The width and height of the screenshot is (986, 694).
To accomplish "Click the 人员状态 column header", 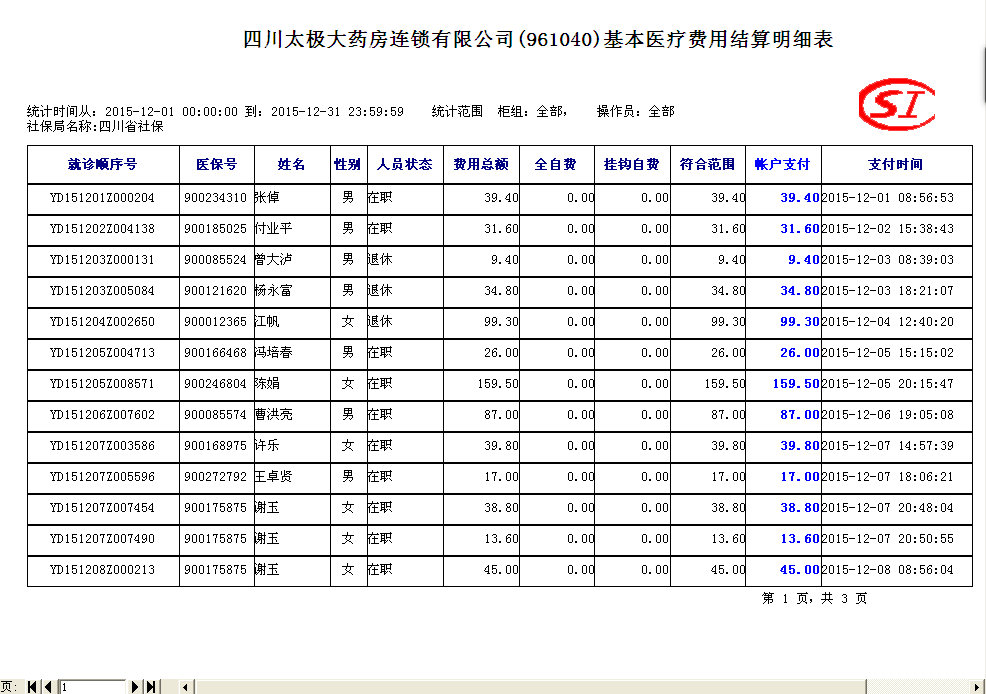I will [404, 165].
